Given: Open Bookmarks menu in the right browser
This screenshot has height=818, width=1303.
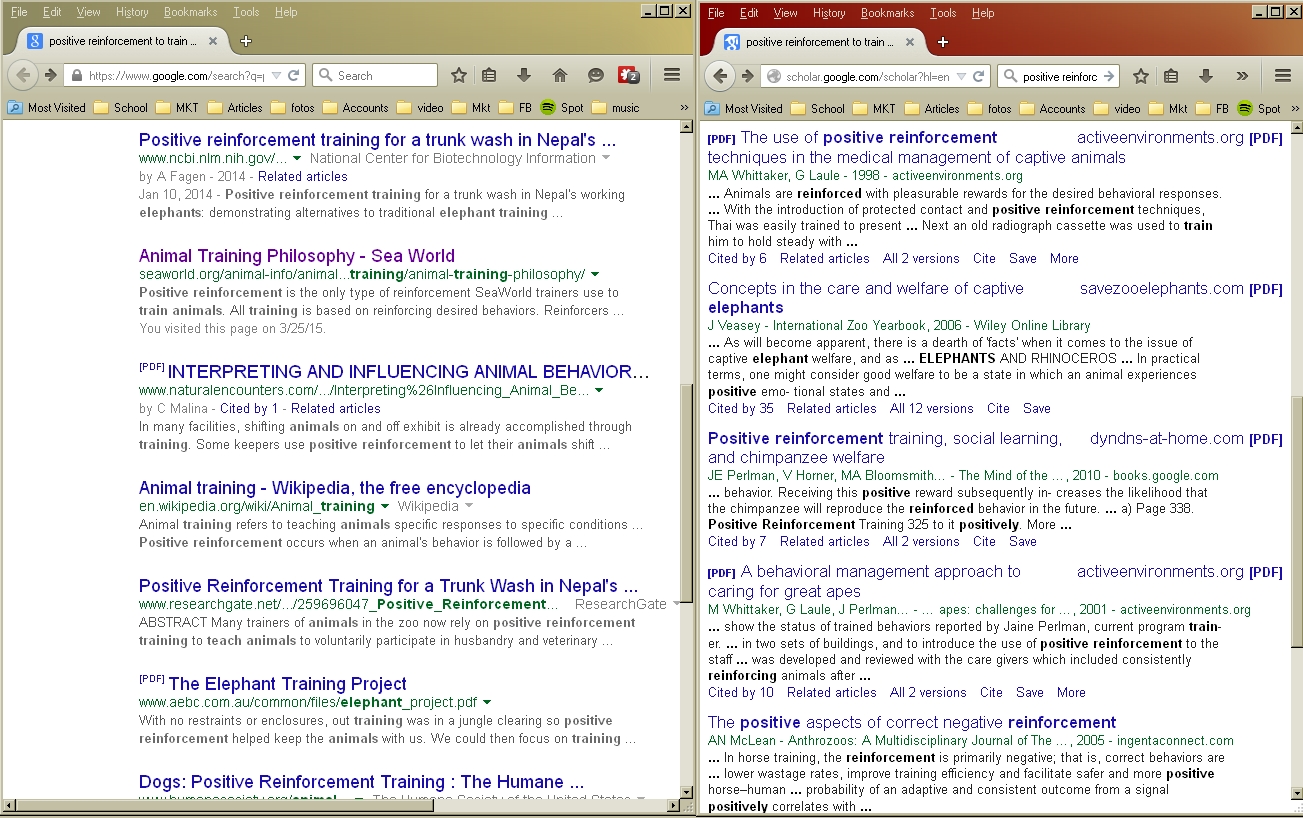Looking at the screenshot, I should pos(887,13).
